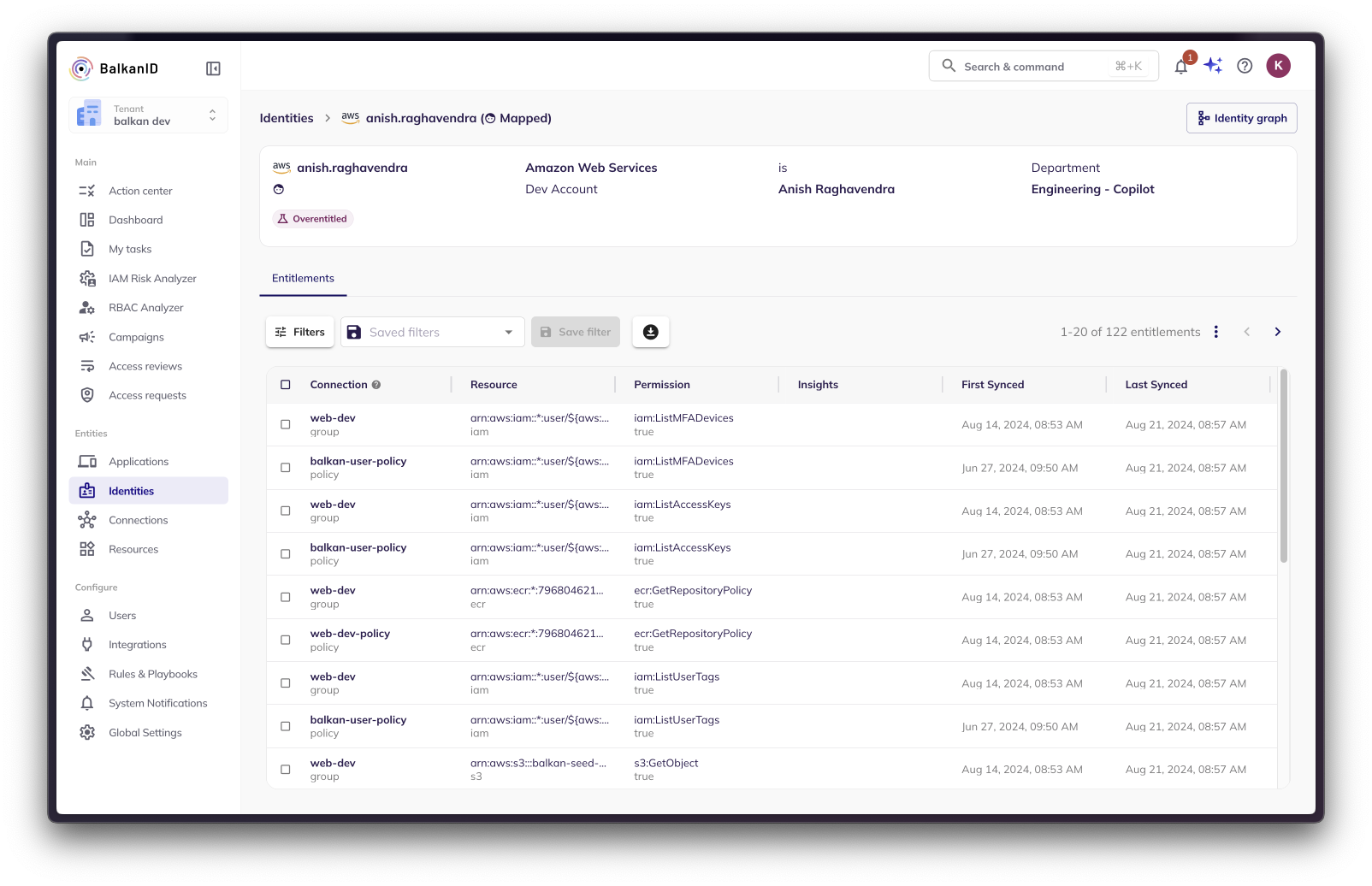The image size is (1372, 886).
Task: Open the Anish Raghavendra identity link
Action: click(x=837, y=189)
